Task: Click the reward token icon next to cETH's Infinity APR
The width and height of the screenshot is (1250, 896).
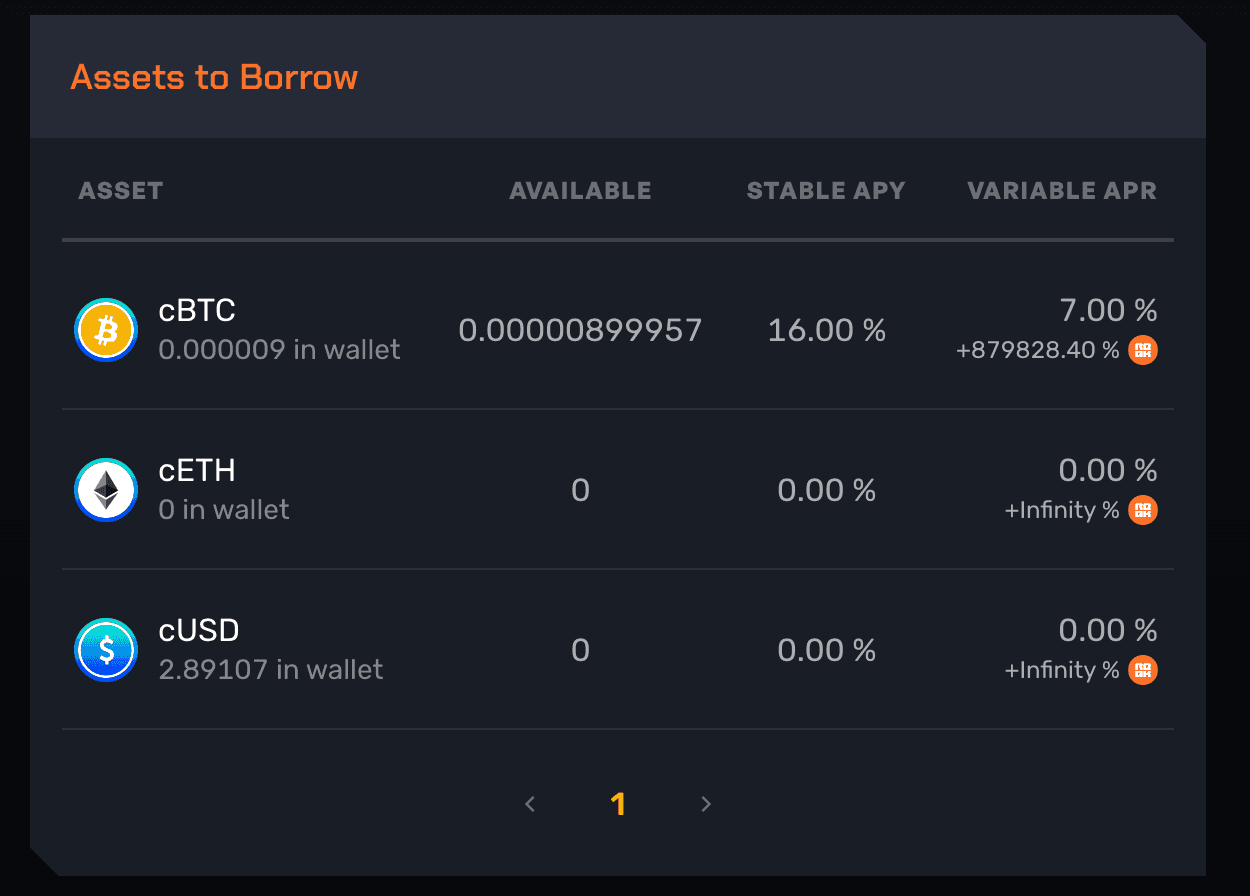Action: (1141, 510)
